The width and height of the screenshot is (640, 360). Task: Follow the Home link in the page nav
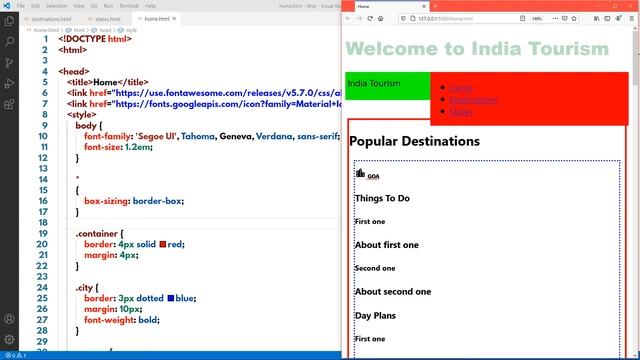(x=461, y=87)
